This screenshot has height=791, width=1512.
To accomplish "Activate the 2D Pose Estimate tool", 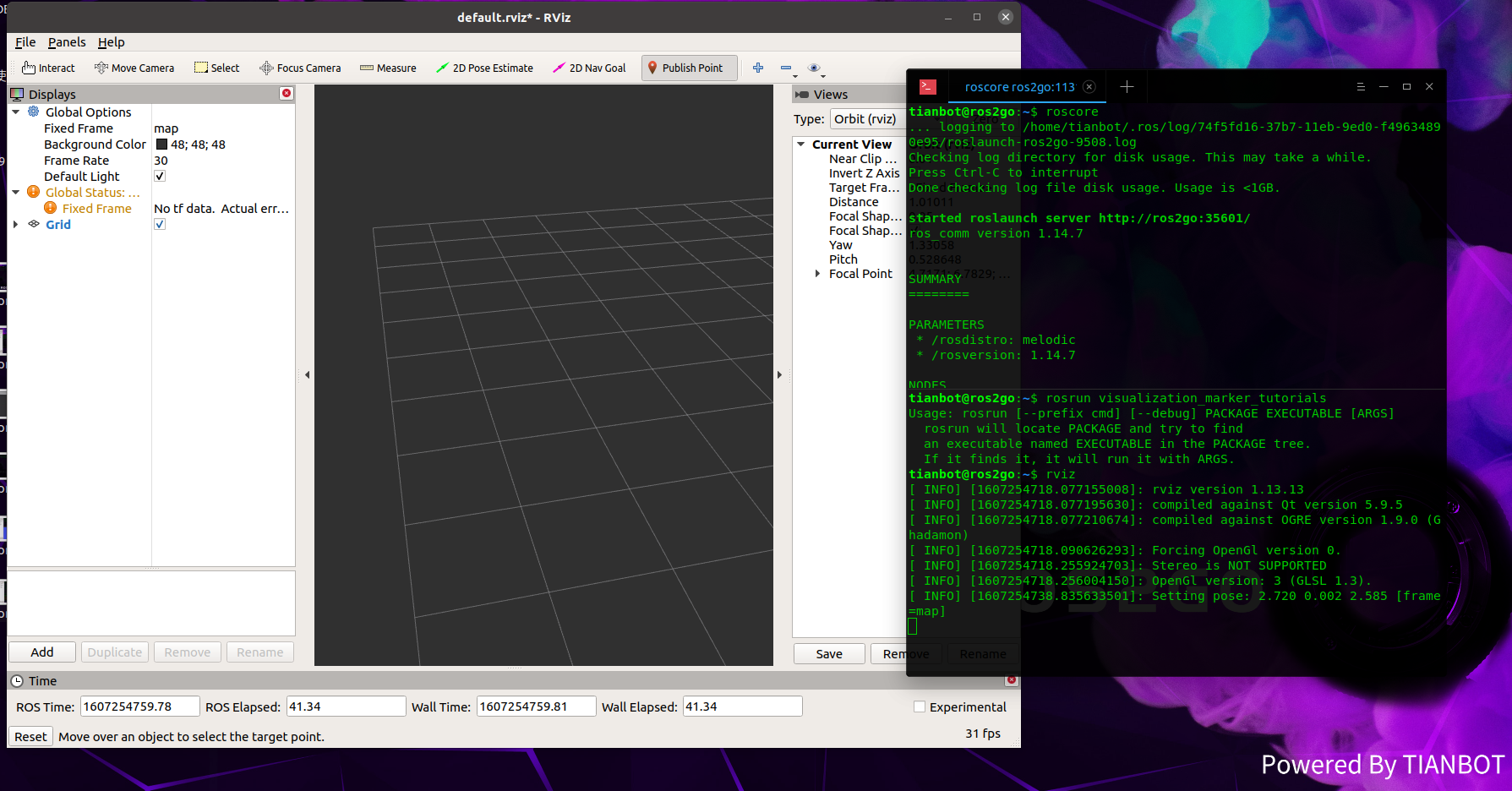I will click(x=484, y=68).
